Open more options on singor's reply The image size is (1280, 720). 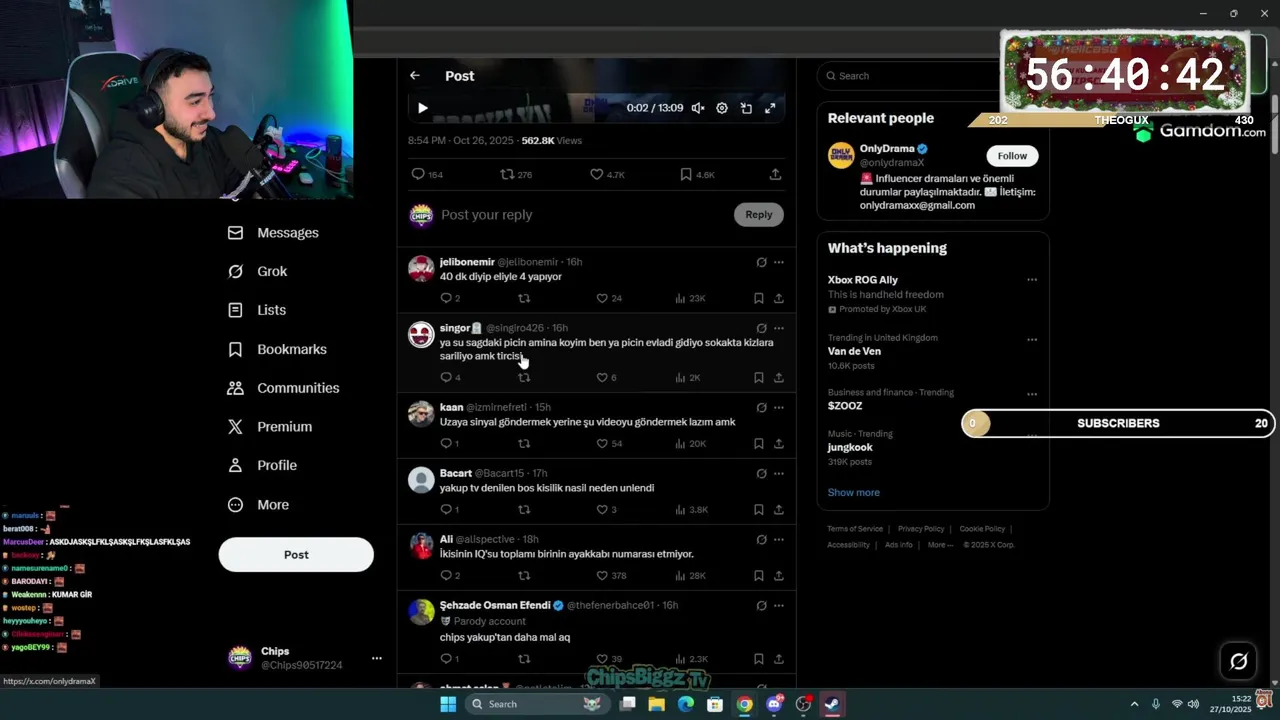point(779,328)
